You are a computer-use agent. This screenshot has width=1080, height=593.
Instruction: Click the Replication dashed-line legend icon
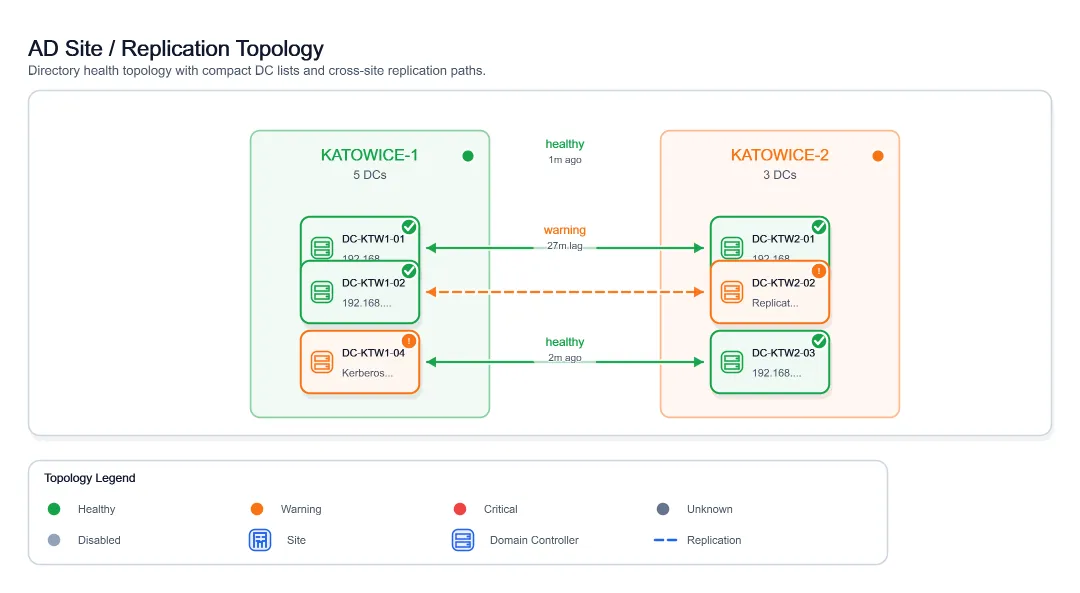pyautogui.click(x=665, y=540)
